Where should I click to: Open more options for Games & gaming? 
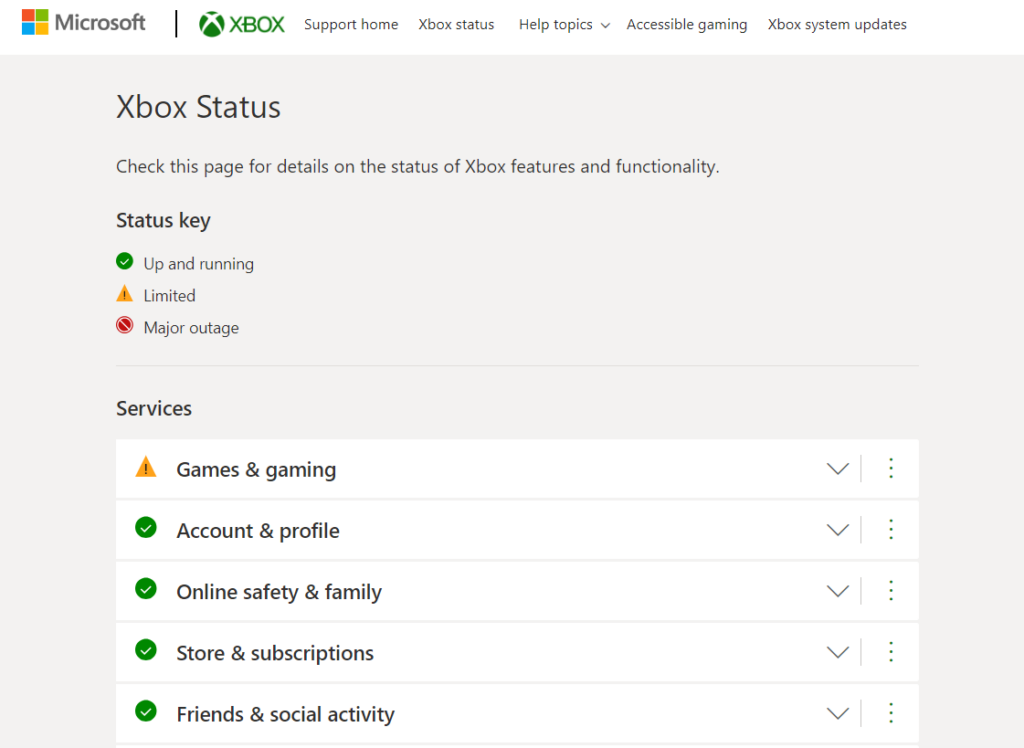[891, 468]
